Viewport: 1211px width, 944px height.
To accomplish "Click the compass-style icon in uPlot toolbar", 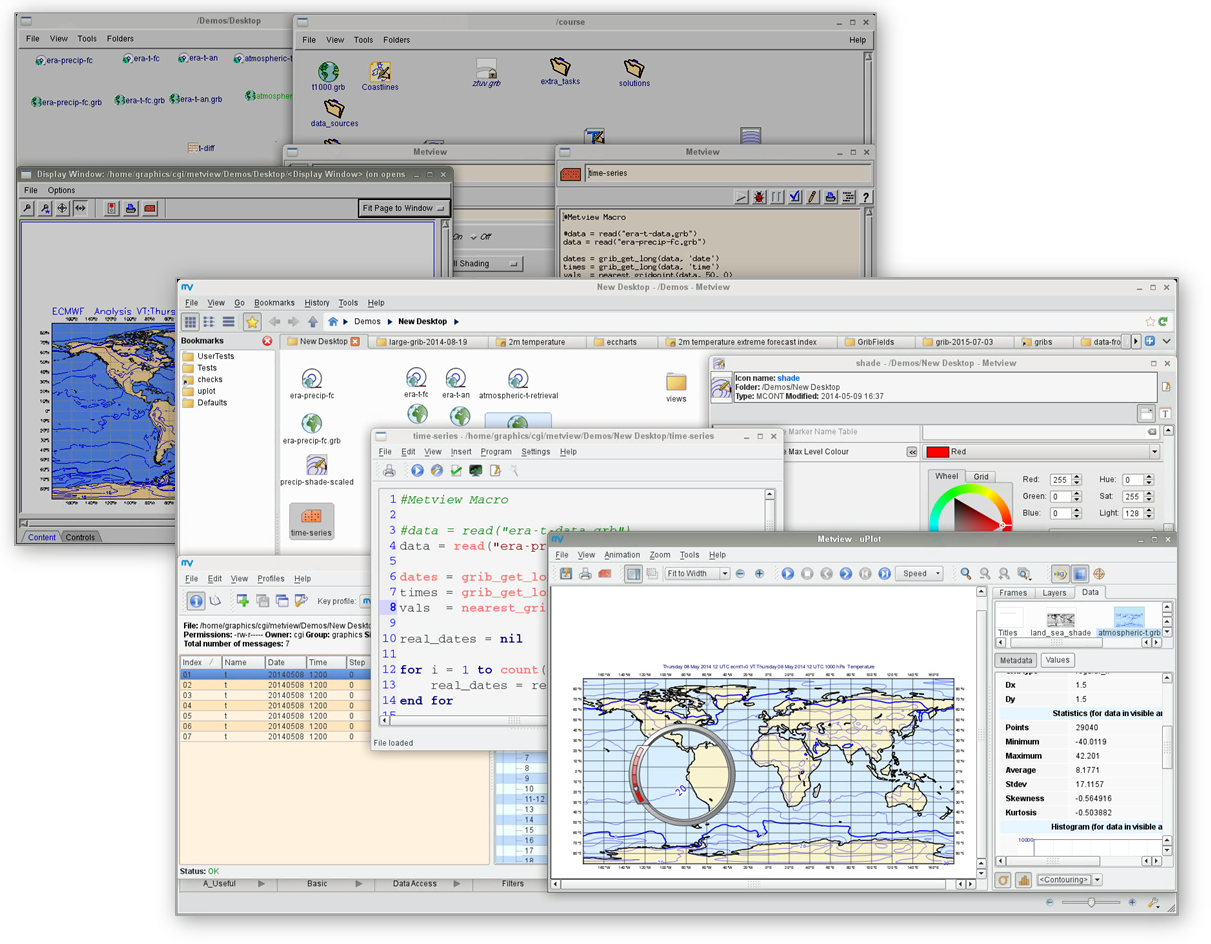I will click(x=1100, y=574).
